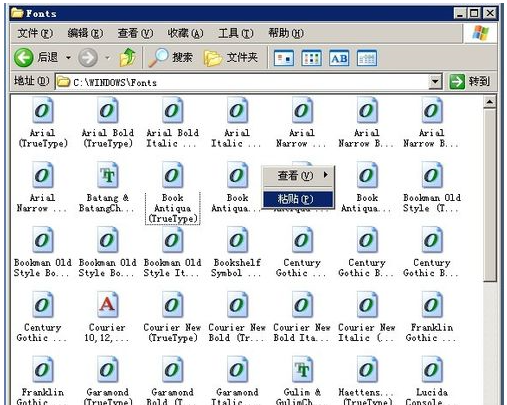
Task: Select Courier New Bold (Tr... font
Action: (x=237, y=317)
